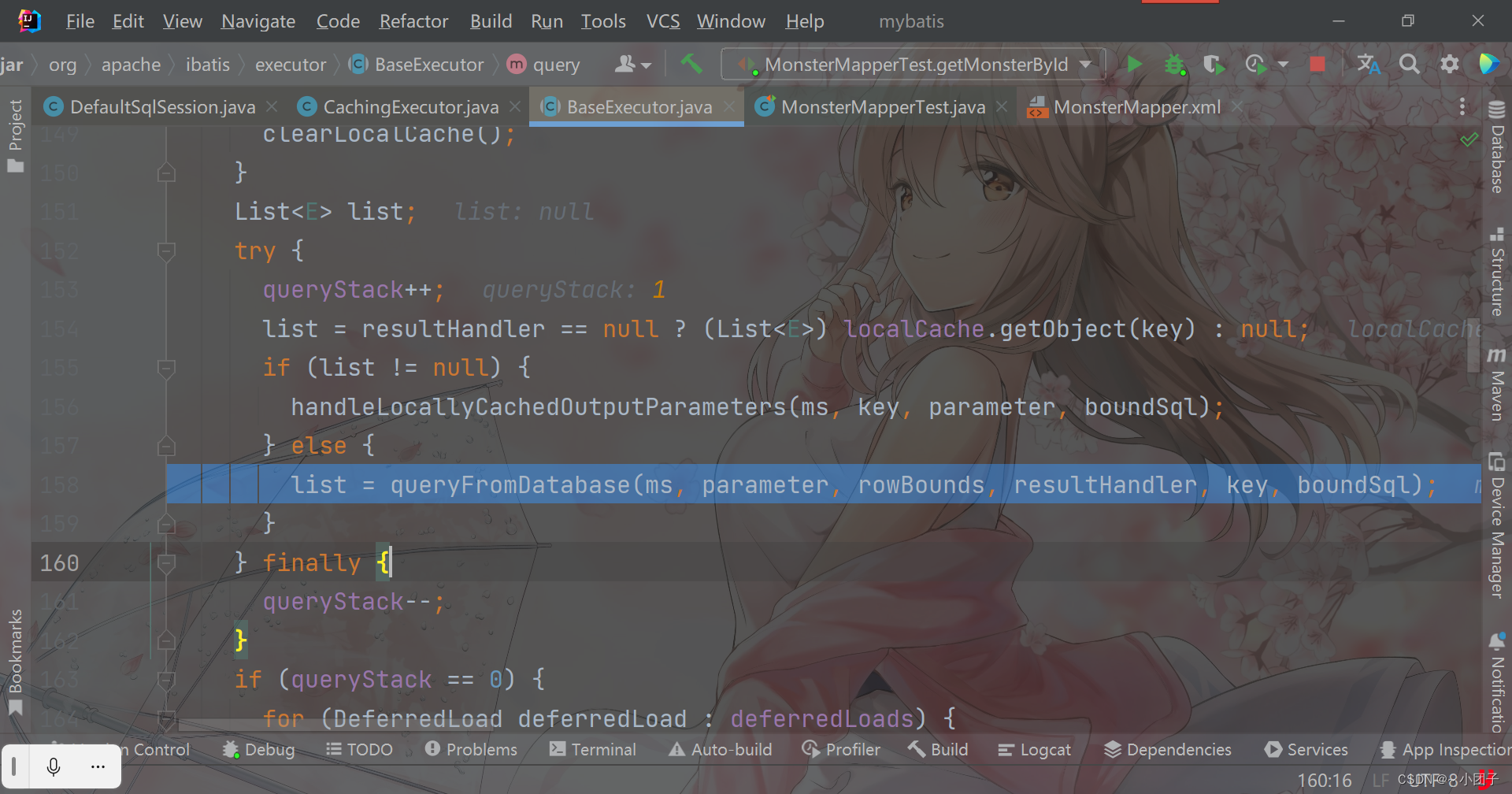Open the VCS menu
Viewport: 1512px width, 794px height.
click(x=663, y=21)
